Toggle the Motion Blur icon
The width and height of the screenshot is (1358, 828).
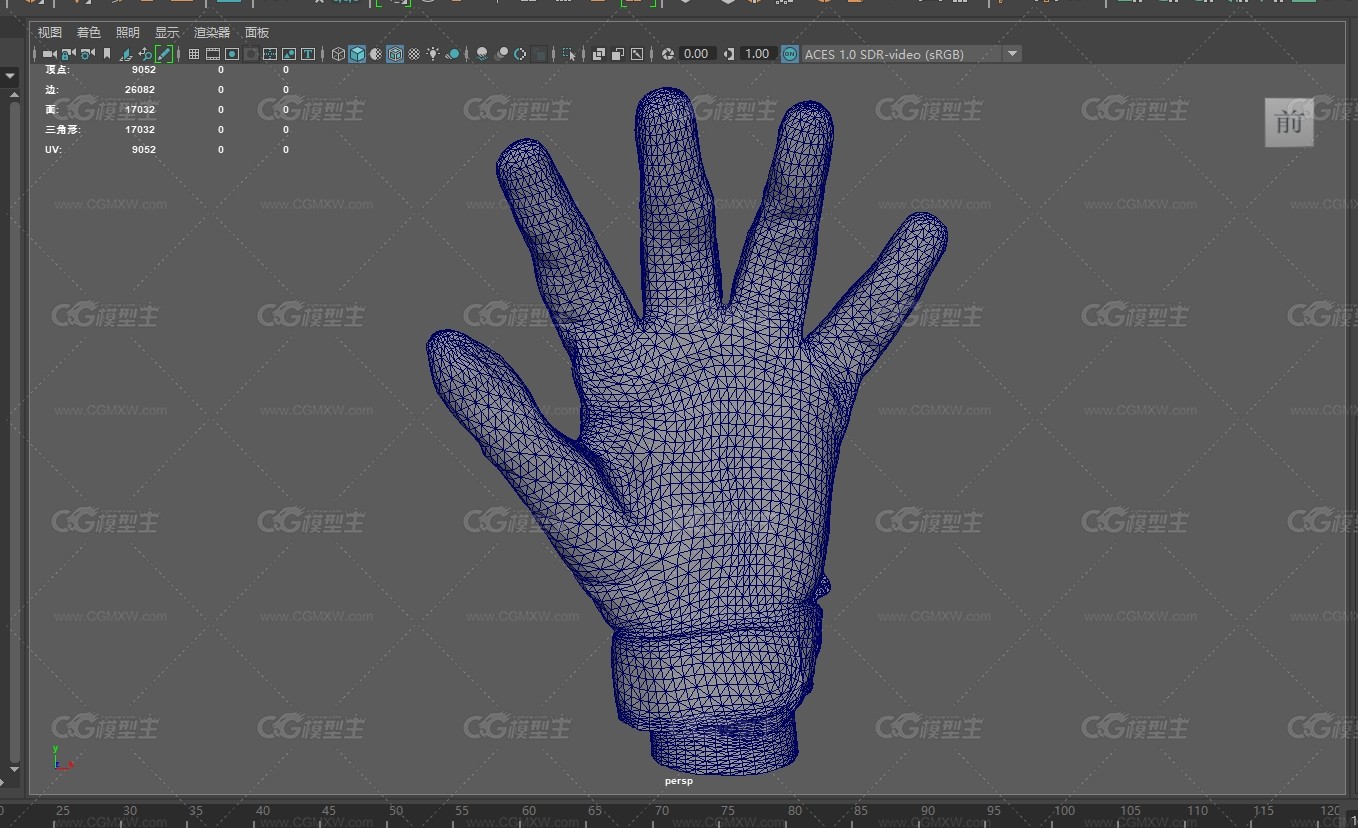501,54
